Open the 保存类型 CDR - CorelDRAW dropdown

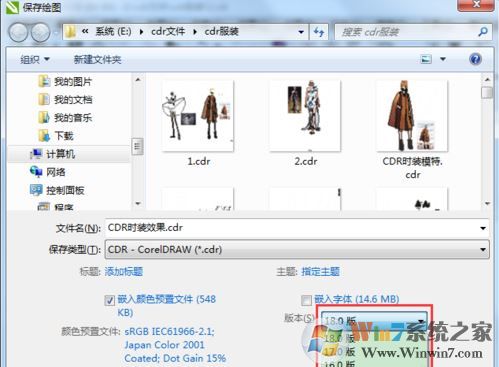[x=297, y=249]
